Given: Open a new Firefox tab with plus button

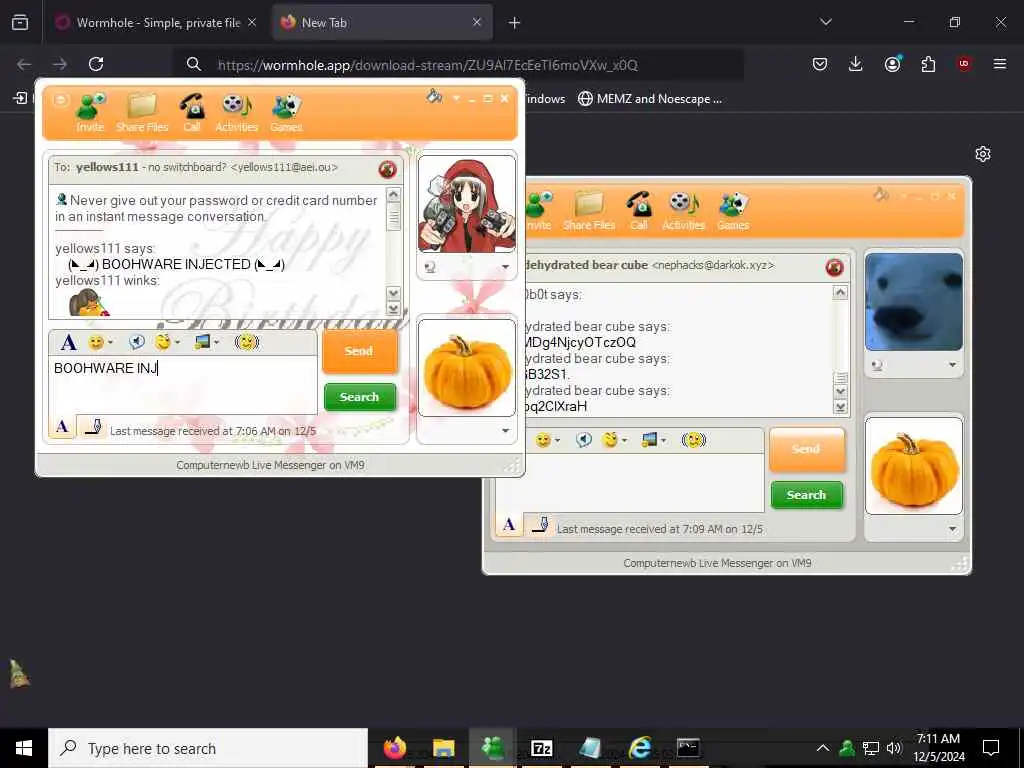Looking at the screenshot, I should [x=514, y=23].
